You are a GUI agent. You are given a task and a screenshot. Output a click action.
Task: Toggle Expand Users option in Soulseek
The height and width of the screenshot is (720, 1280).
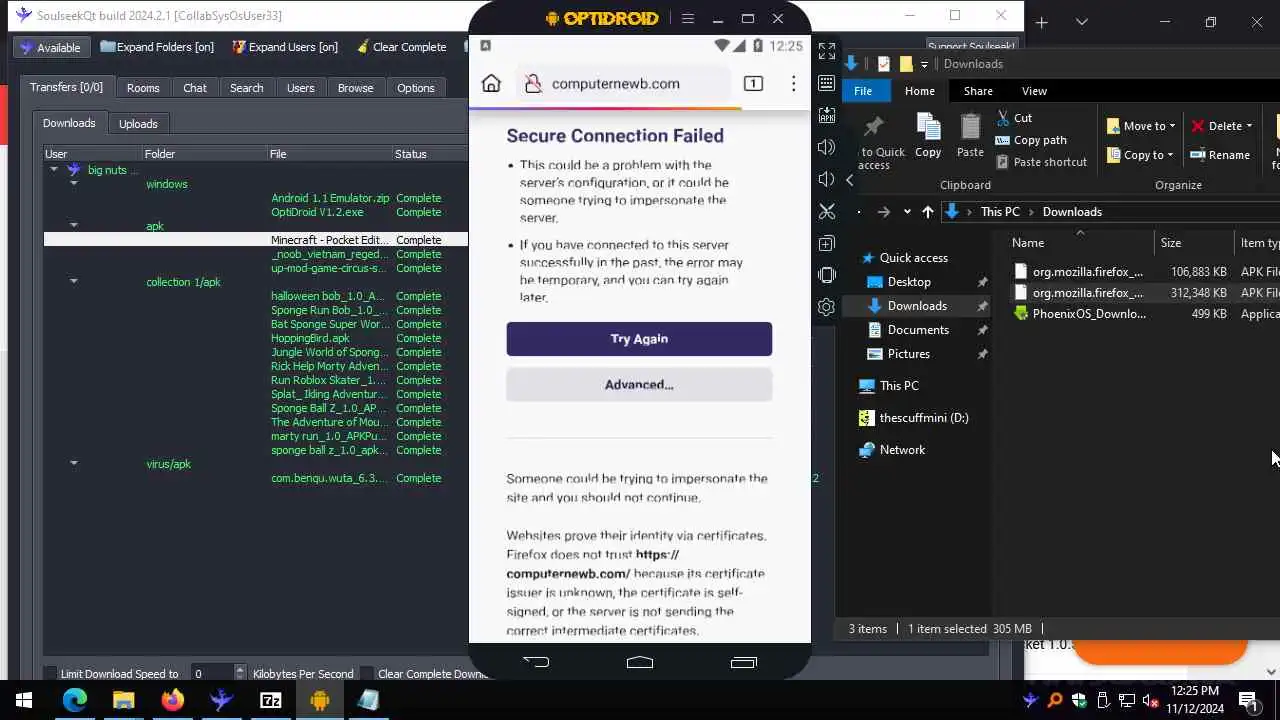[x=285, y=47]
